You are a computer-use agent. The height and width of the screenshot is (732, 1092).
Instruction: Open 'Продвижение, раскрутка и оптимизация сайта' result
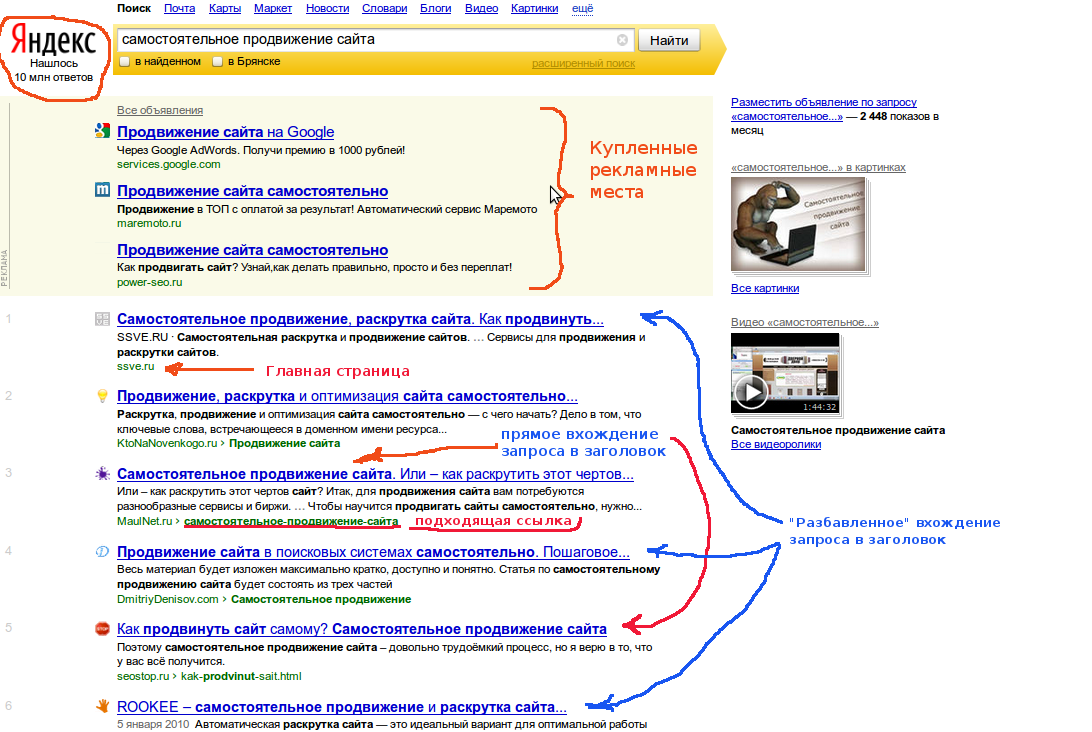[x=348, y=396]
